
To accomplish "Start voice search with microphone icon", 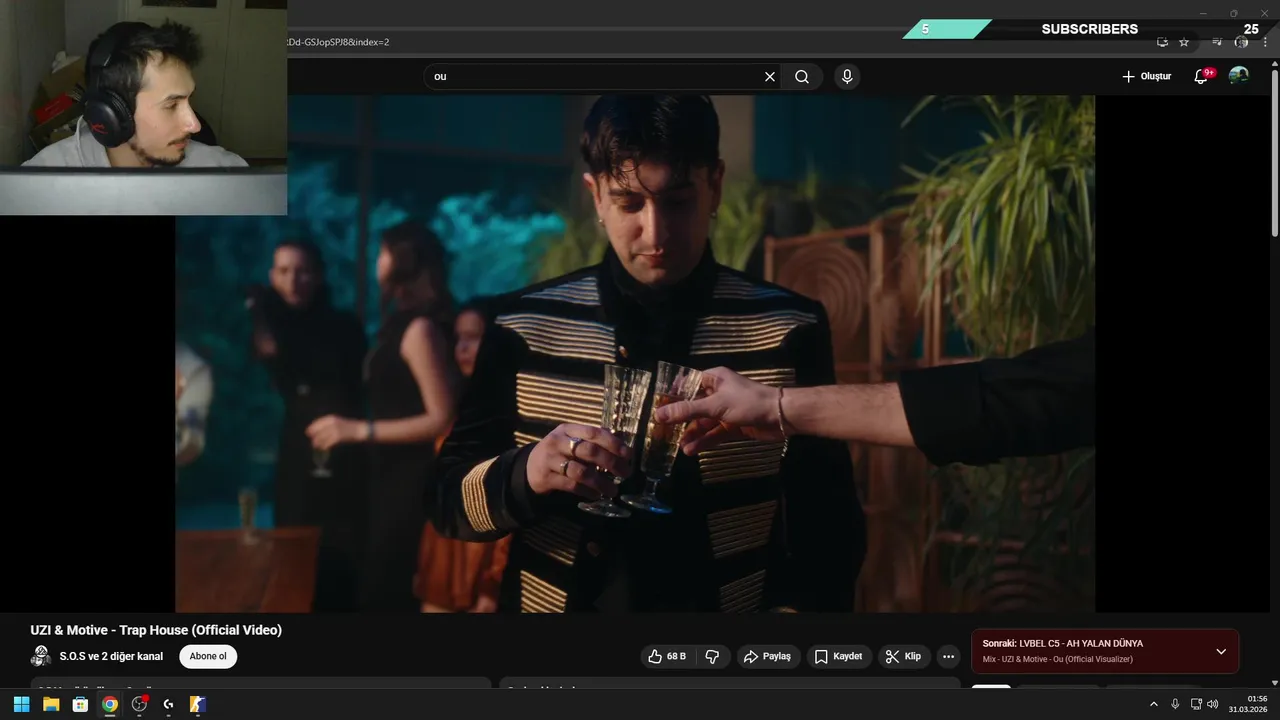I will (x=847, y=77).
